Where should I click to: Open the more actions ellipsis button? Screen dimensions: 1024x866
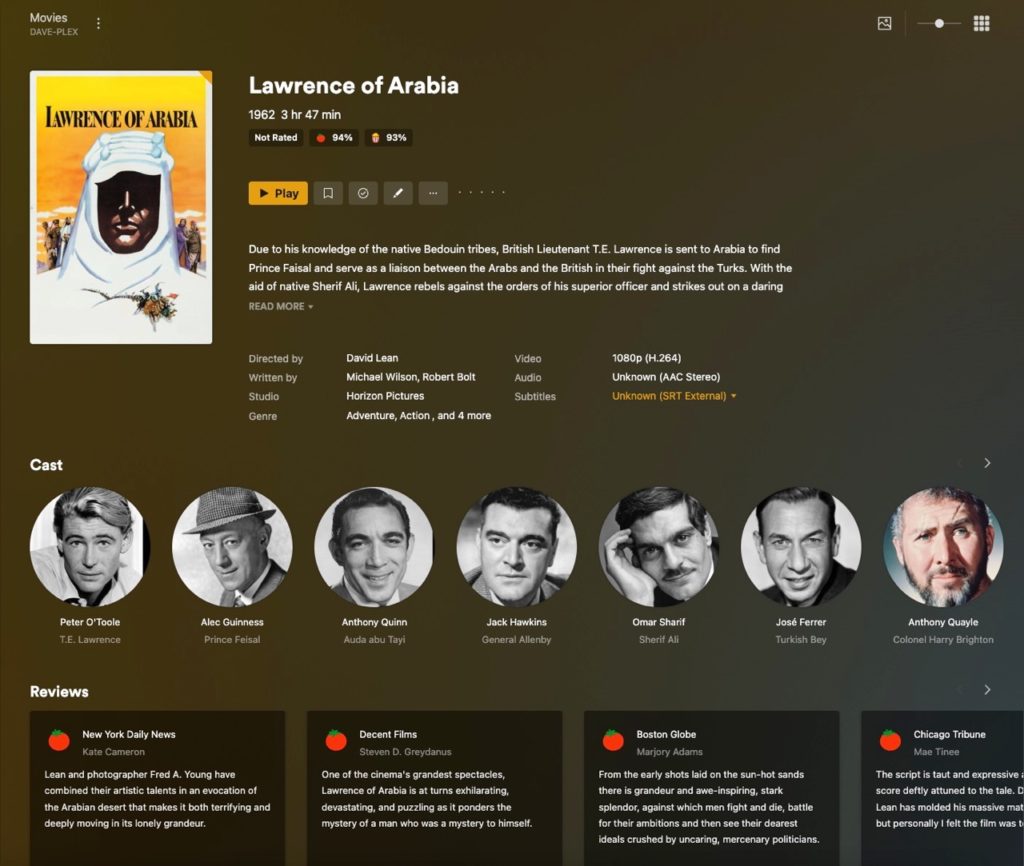point(433,193)
